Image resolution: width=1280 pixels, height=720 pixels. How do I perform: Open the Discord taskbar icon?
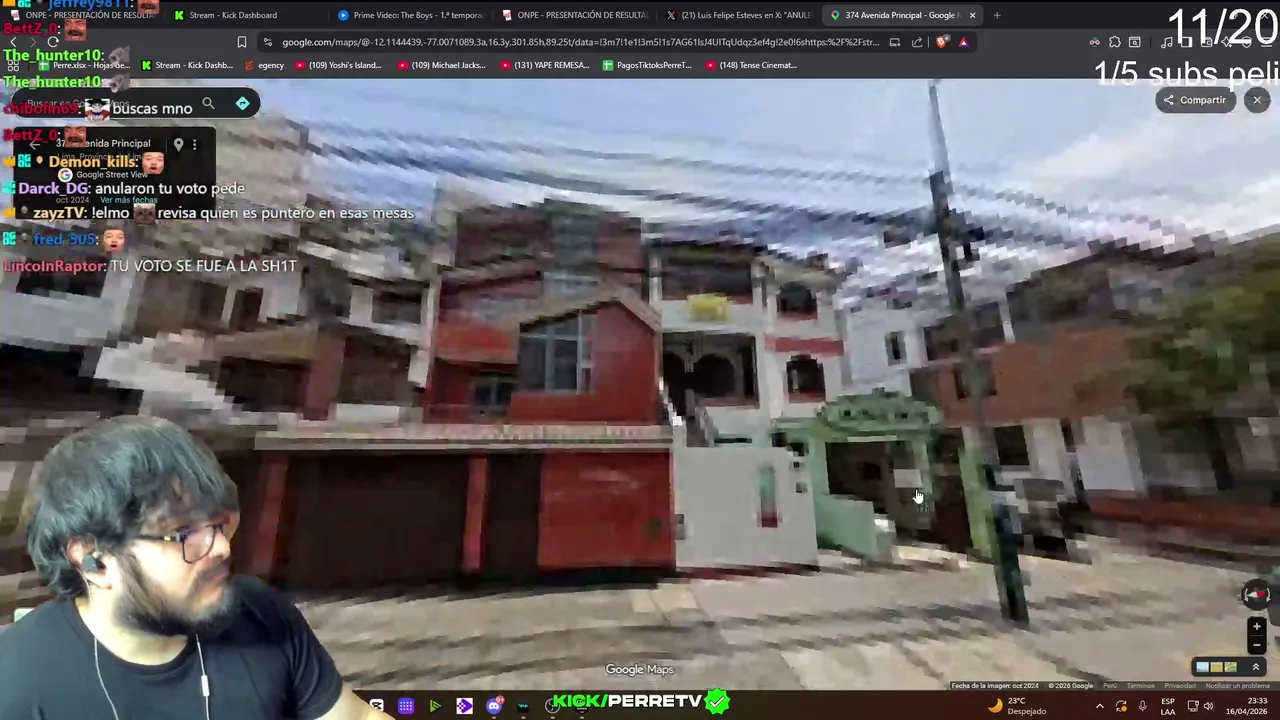click(x=494, y=706)
